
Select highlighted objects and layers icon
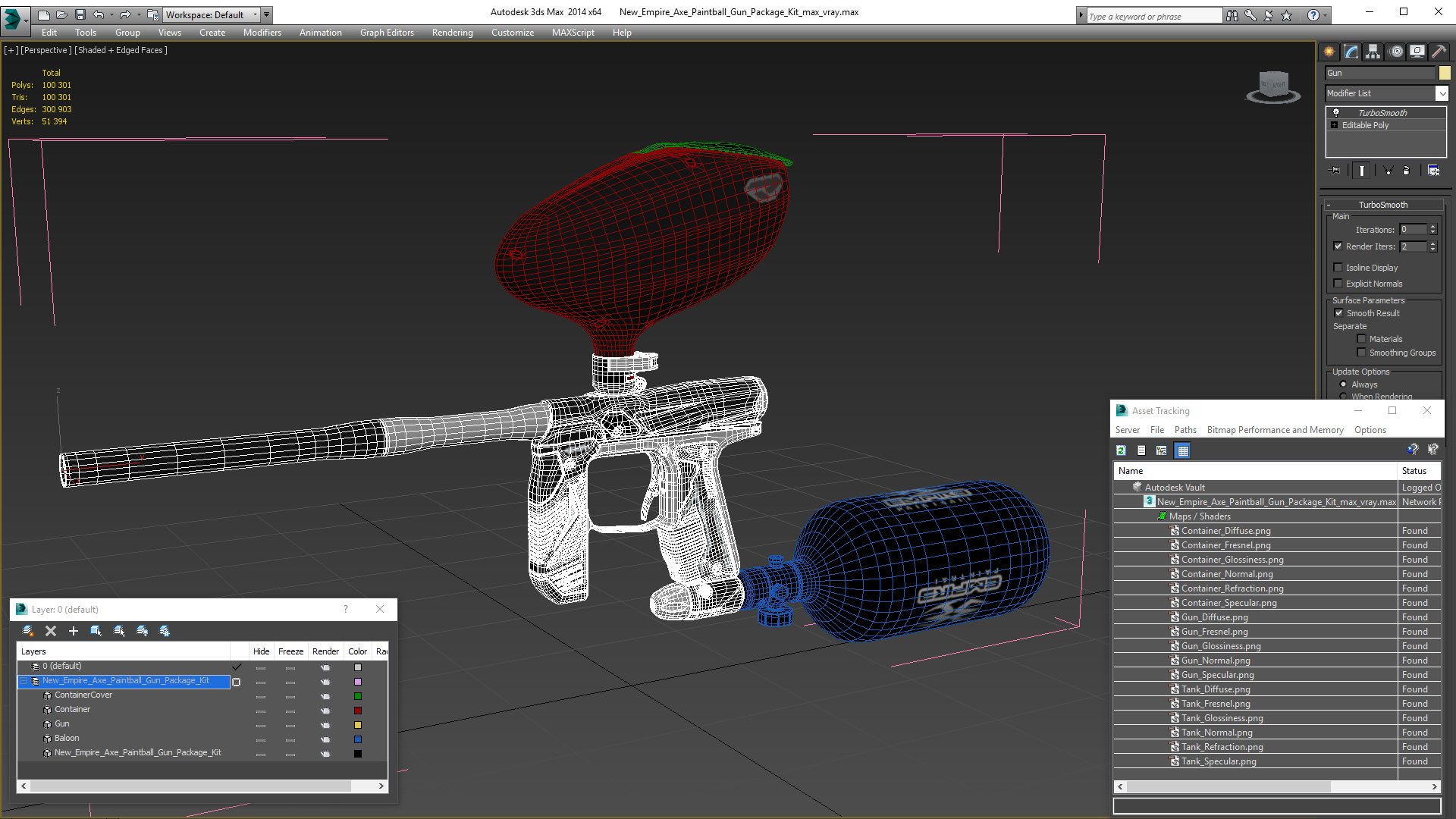96,631
